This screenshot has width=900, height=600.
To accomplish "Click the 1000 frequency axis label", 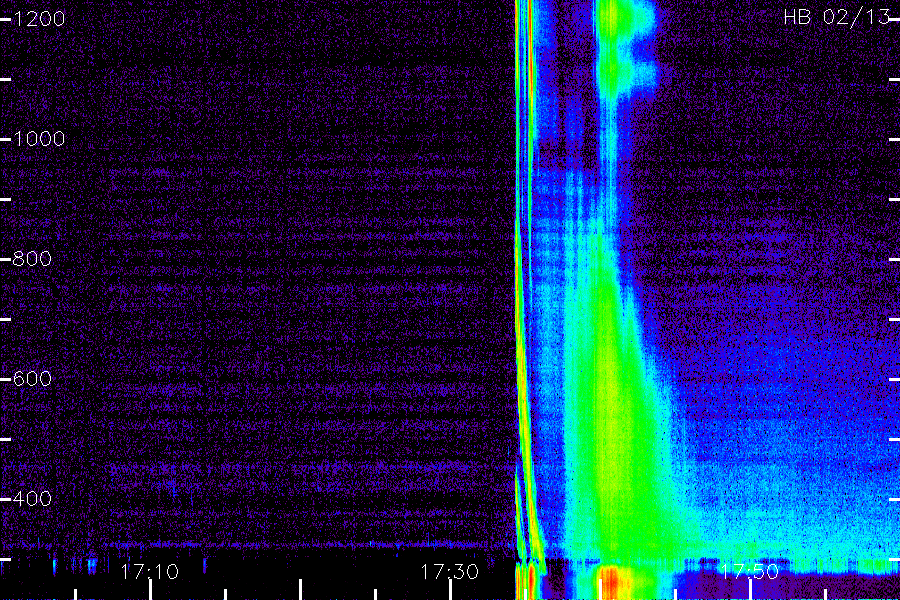I will 39,138.
